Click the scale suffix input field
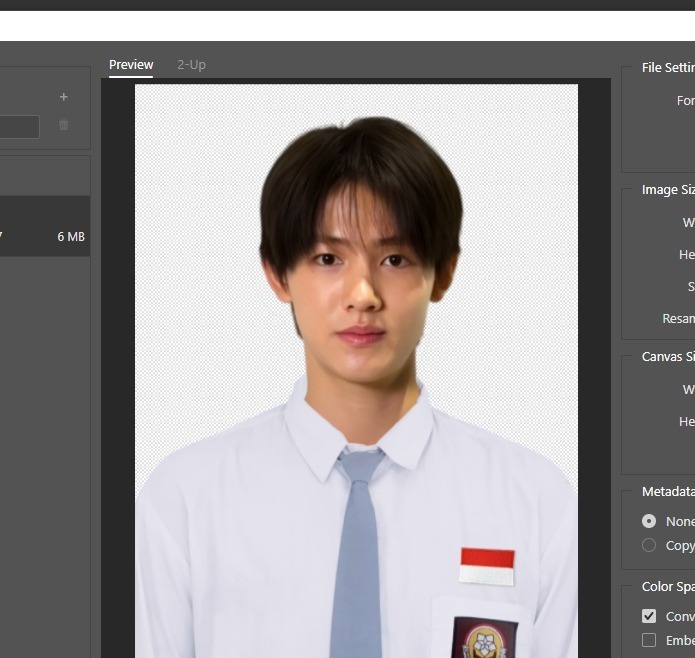Screen dimensions: 695x658 click(19, 127)
